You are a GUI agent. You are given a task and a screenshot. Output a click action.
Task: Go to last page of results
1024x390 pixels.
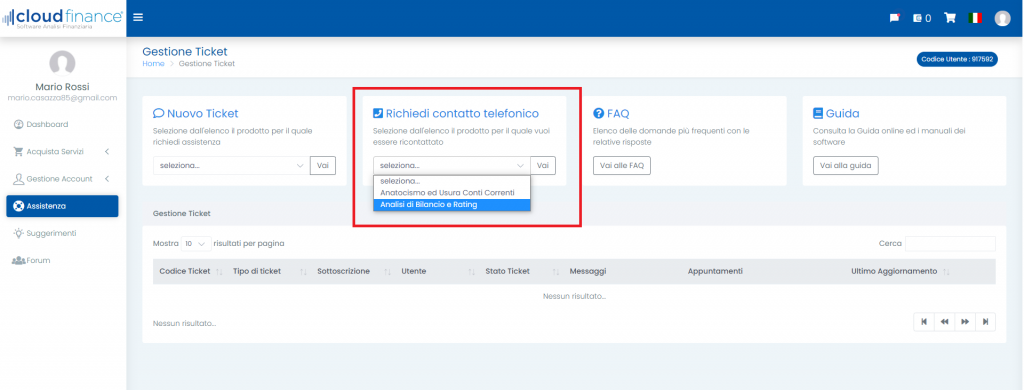pyautogui.click(x=985, y=321)
